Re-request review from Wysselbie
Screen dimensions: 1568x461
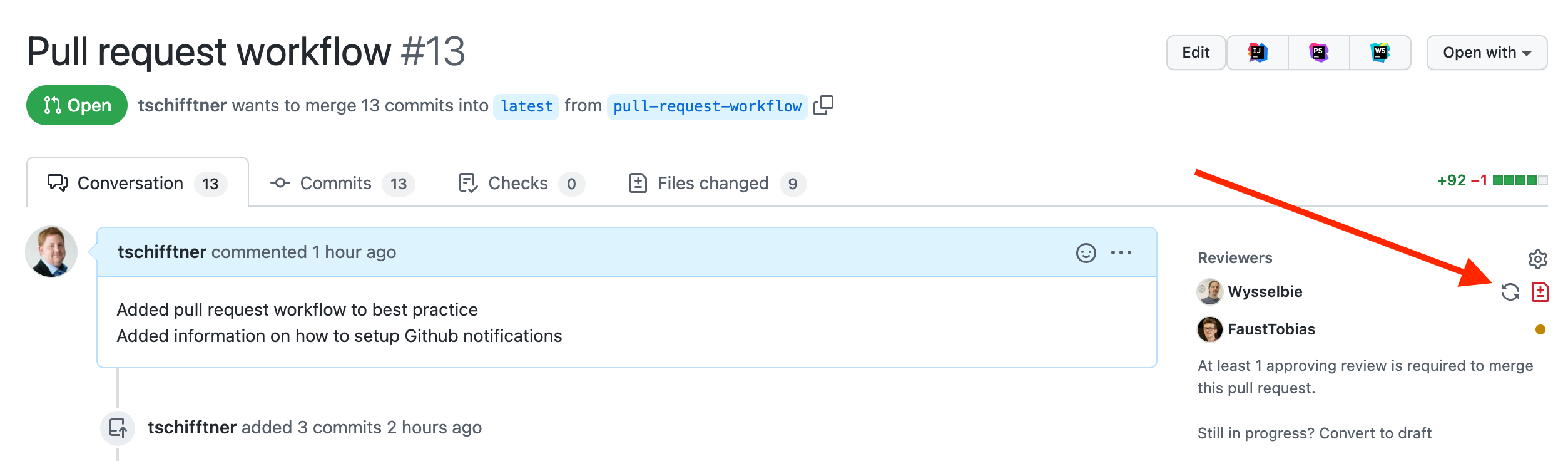[x=1510, y=292]
